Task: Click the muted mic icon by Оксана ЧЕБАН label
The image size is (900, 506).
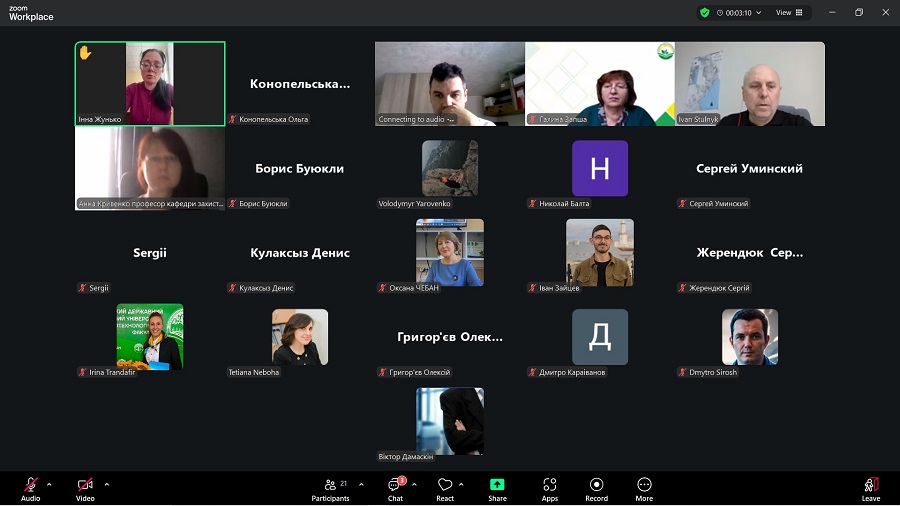Action: click(x=383, y=288)
